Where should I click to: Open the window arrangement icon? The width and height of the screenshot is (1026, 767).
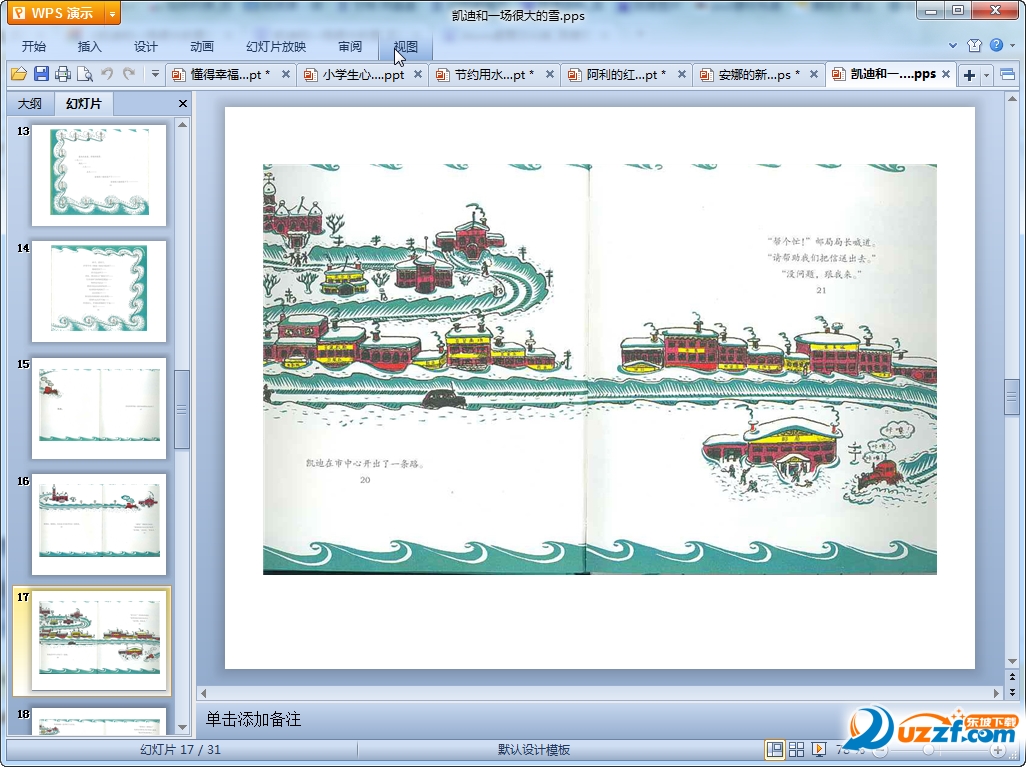[x=1008, y=75]
